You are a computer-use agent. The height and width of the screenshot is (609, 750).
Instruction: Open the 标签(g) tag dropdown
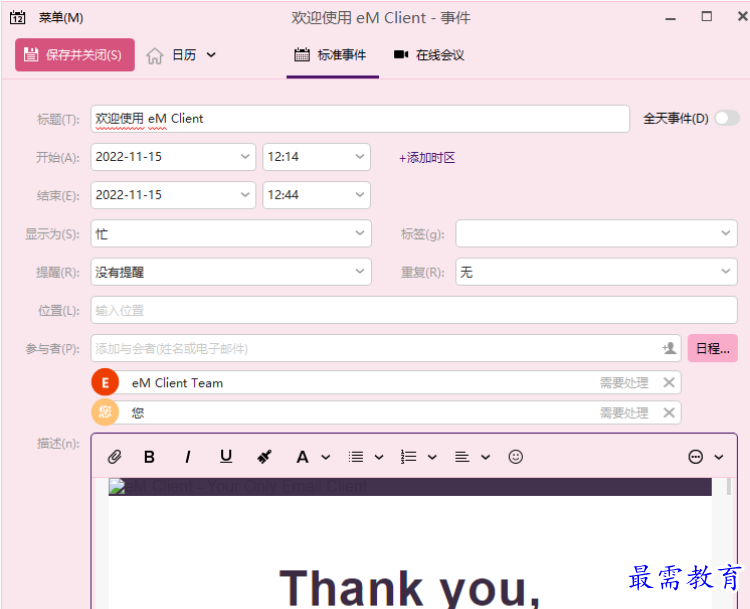tap(596, 233)
